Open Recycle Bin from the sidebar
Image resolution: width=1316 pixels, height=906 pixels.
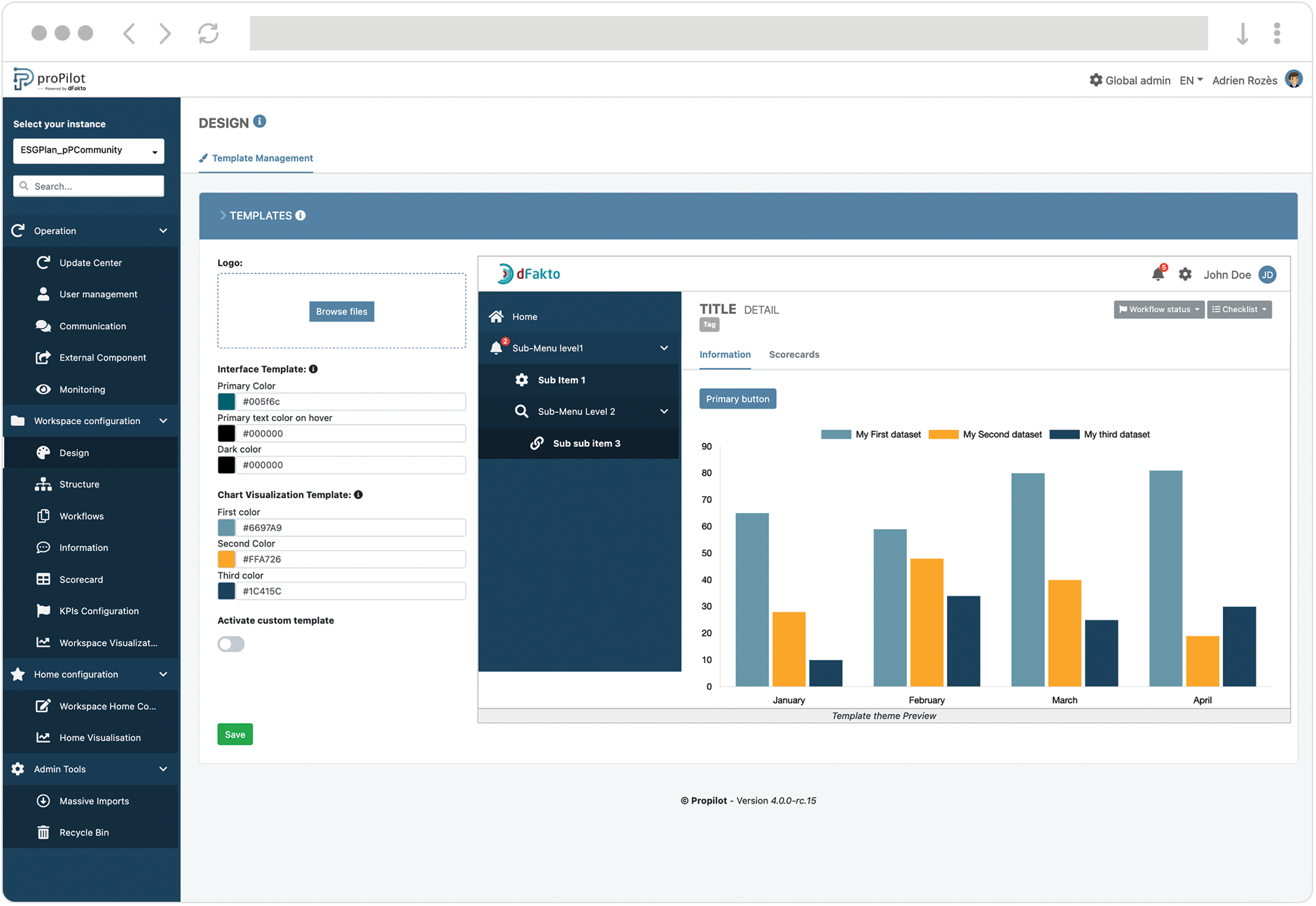pos(84,832)
